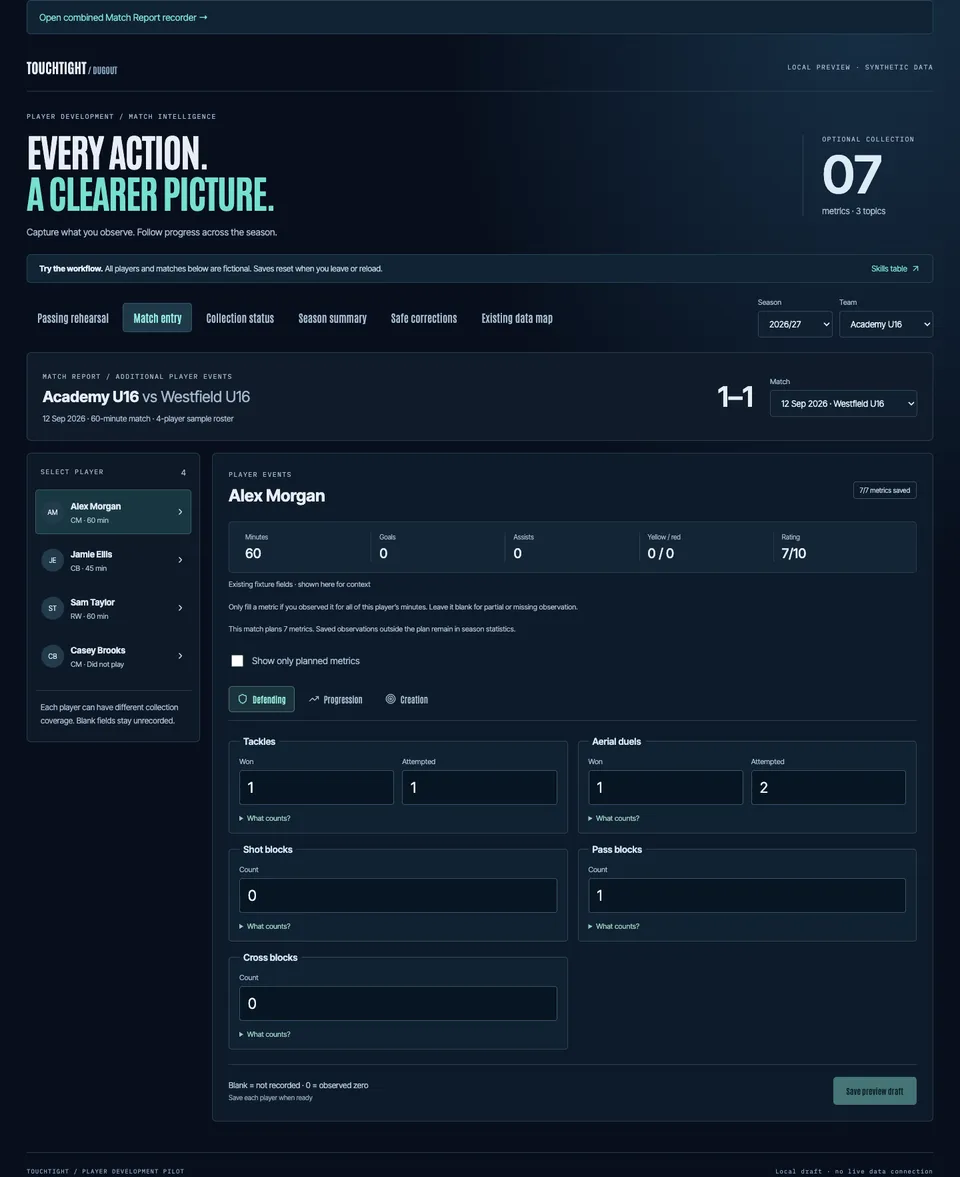
Task: Select the Match entry tab
Action: pyautogui.click(x=158, y=318)
